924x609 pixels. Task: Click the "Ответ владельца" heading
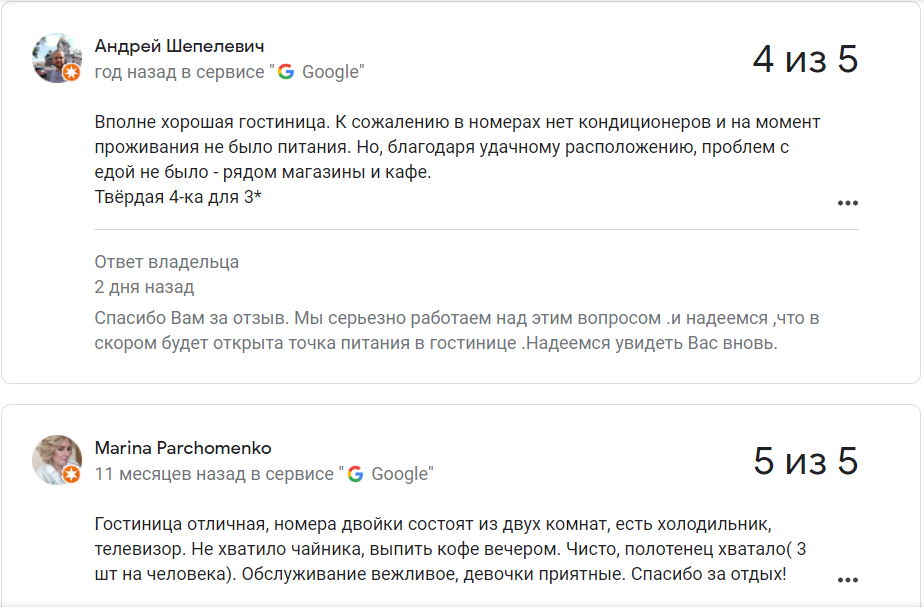tap(167, 262)
